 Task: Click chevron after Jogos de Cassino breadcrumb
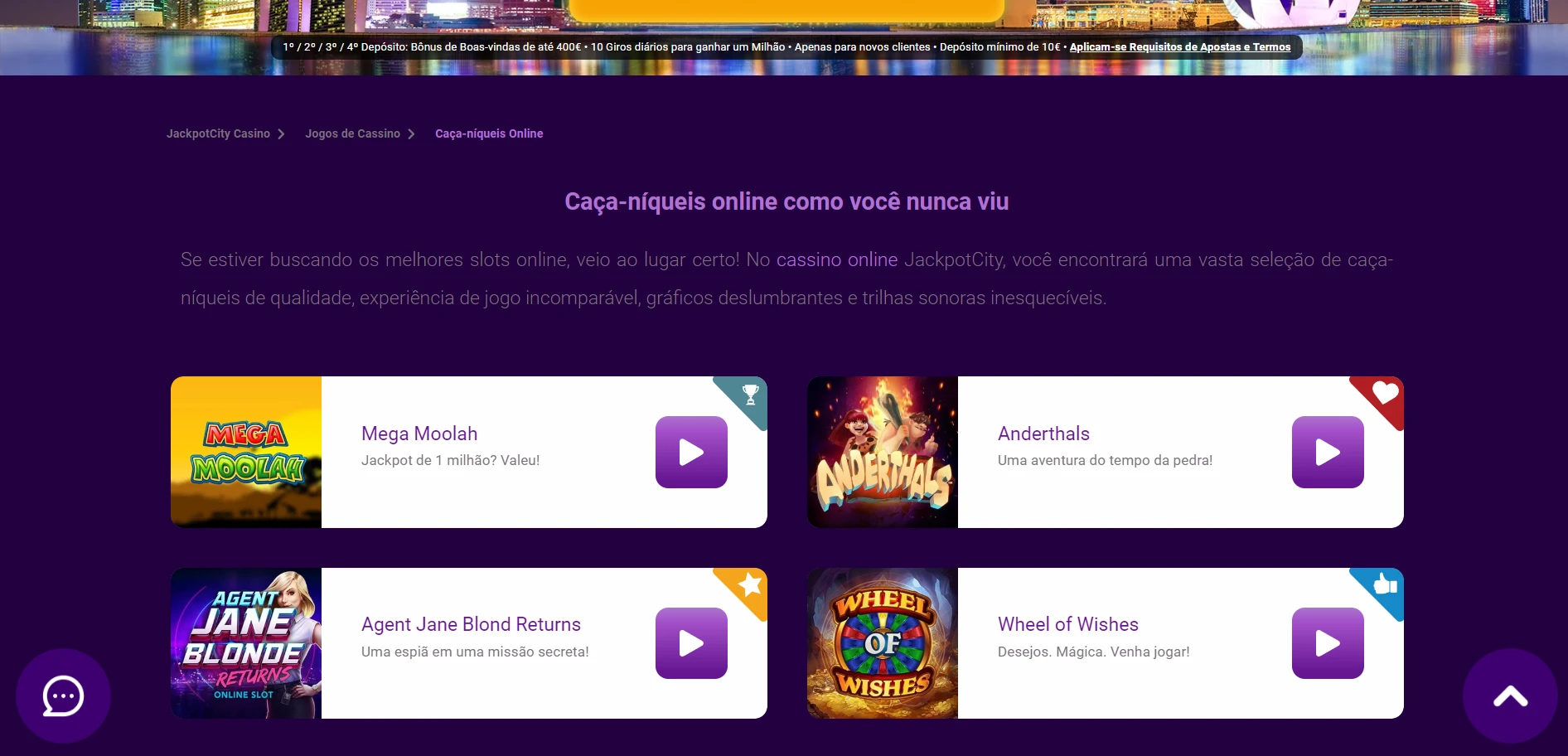[x=411, y=133]
